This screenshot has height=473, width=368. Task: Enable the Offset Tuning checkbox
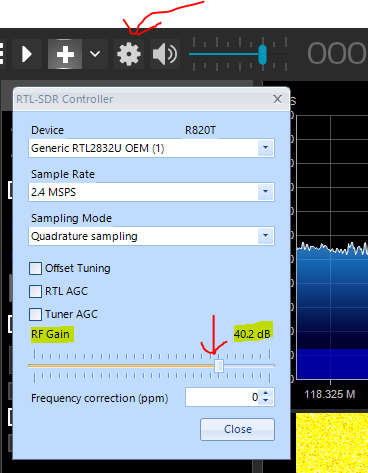click(35, 268)
